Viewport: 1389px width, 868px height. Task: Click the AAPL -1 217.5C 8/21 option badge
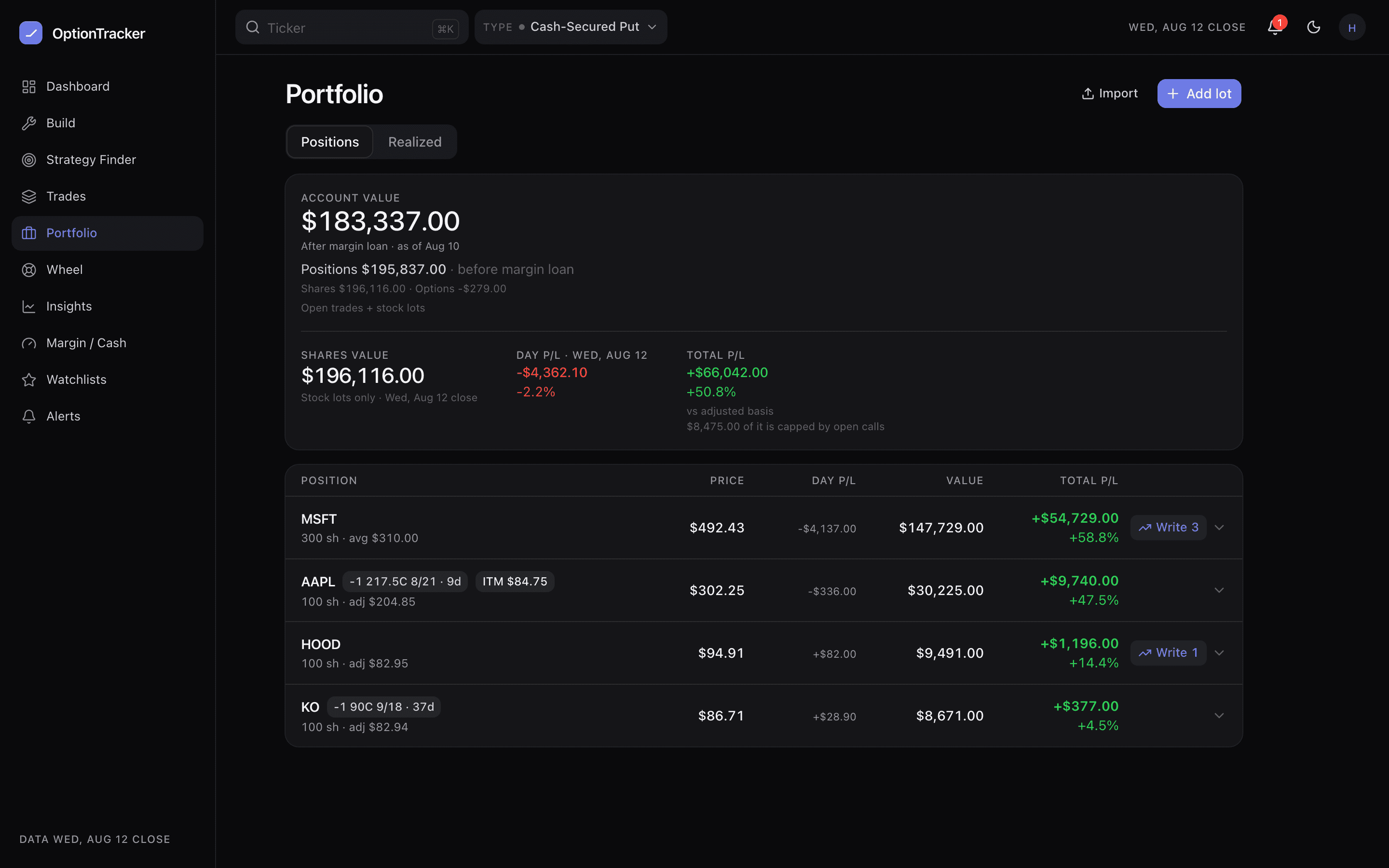405,582
